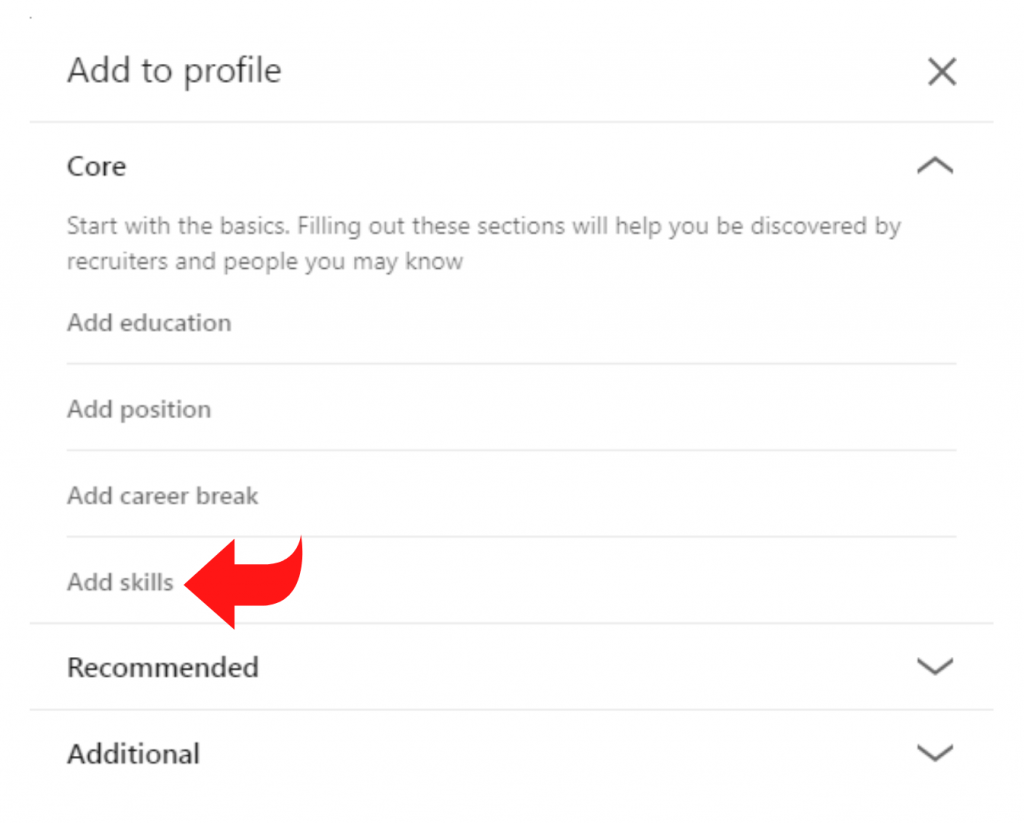Open the Core section header

tap(96, 166)
